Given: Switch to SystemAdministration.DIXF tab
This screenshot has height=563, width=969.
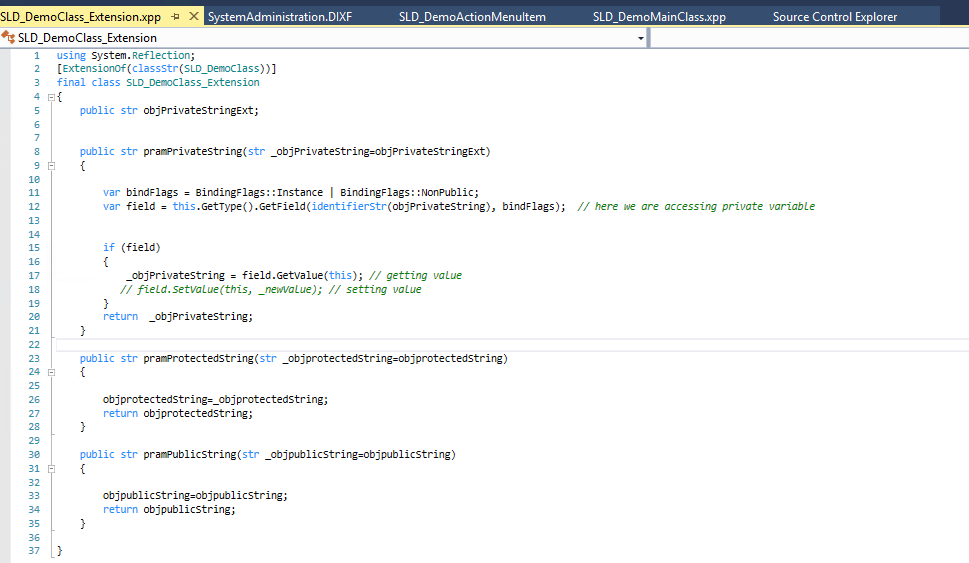Looking at the screenshot, I should point(280,17).
